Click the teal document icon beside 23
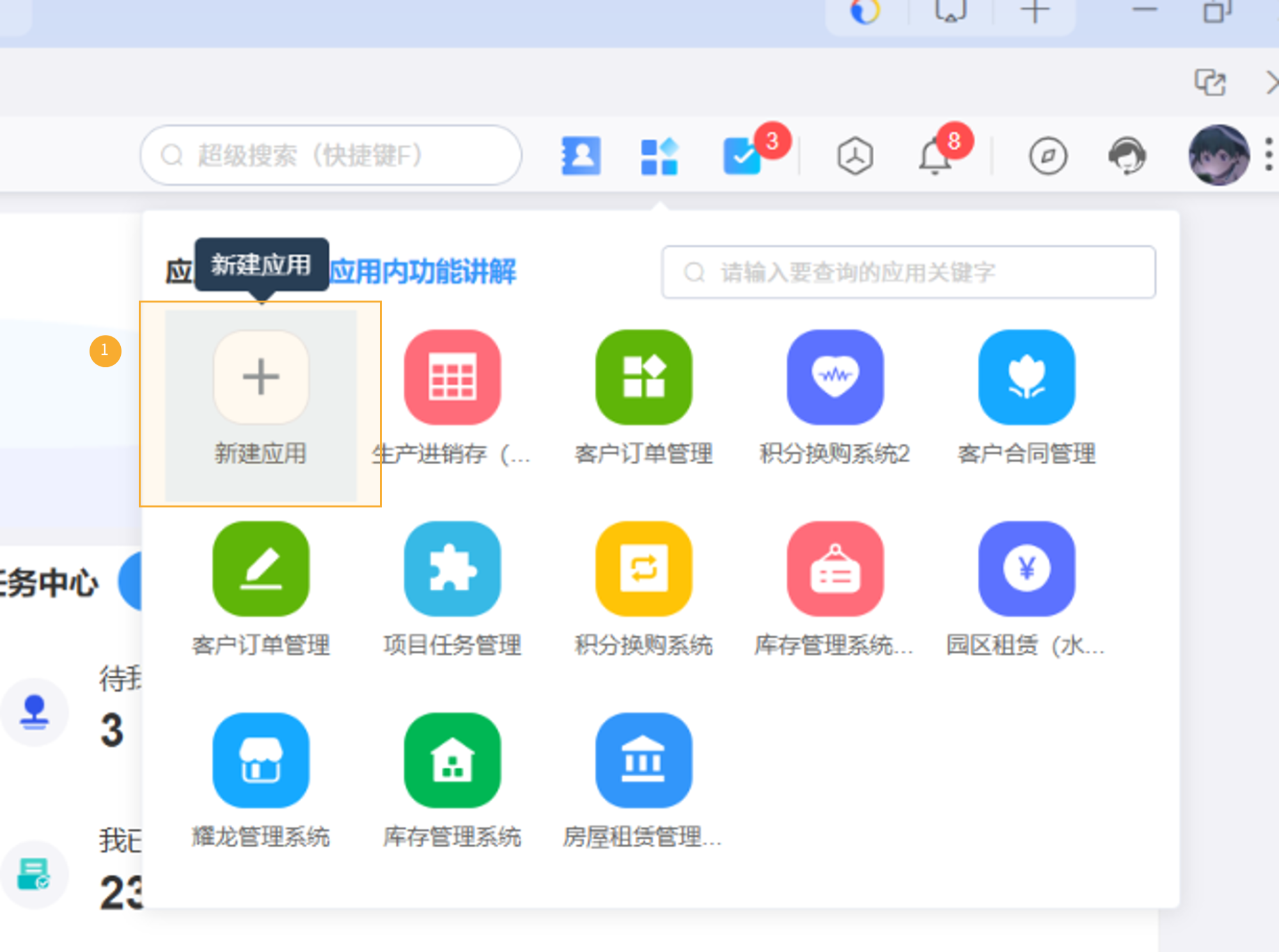This screenshot has height=952, width=1279. tap(34, 874)
